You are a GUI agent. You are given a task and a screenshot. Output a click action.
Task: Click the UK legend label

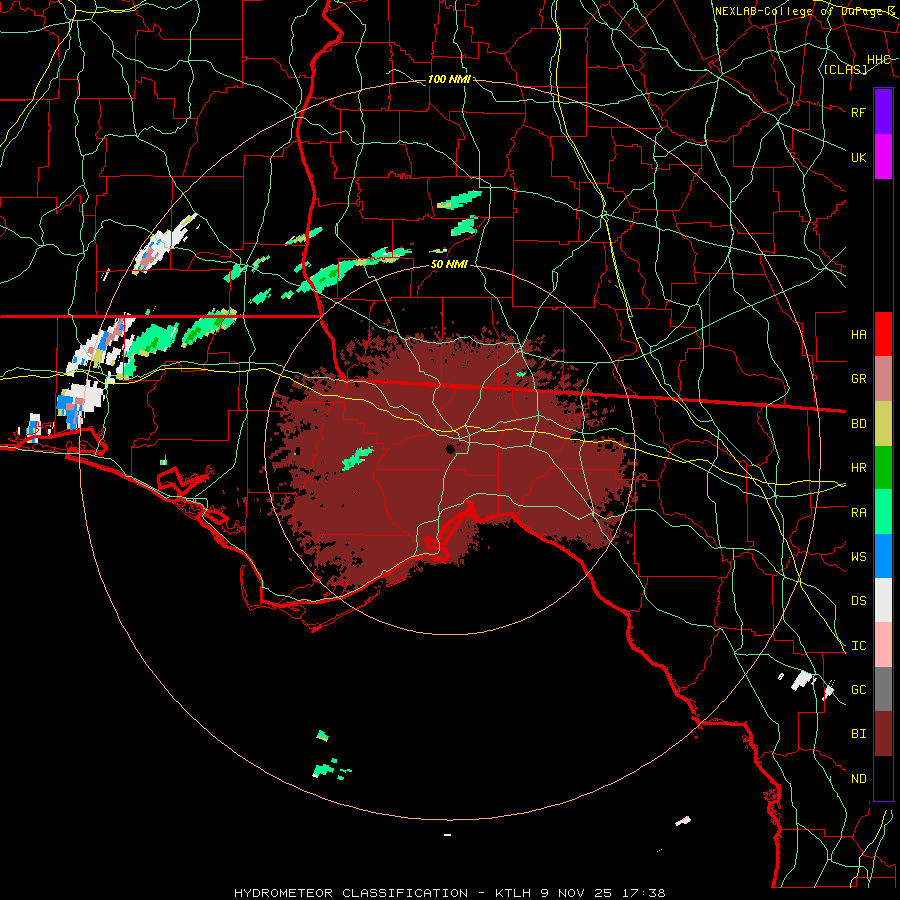(x=858, y=157)
